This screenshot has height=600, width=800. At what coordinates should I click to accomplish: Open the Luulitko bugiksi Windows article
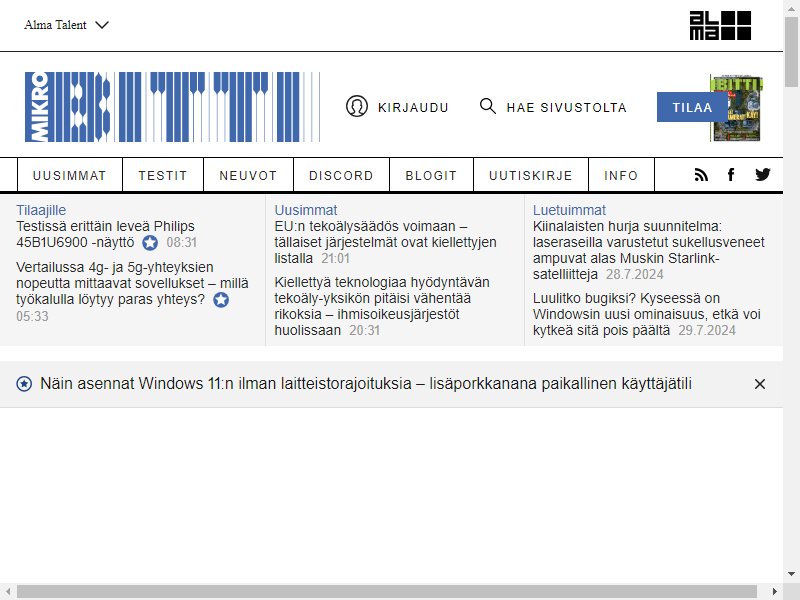[646, 314]
